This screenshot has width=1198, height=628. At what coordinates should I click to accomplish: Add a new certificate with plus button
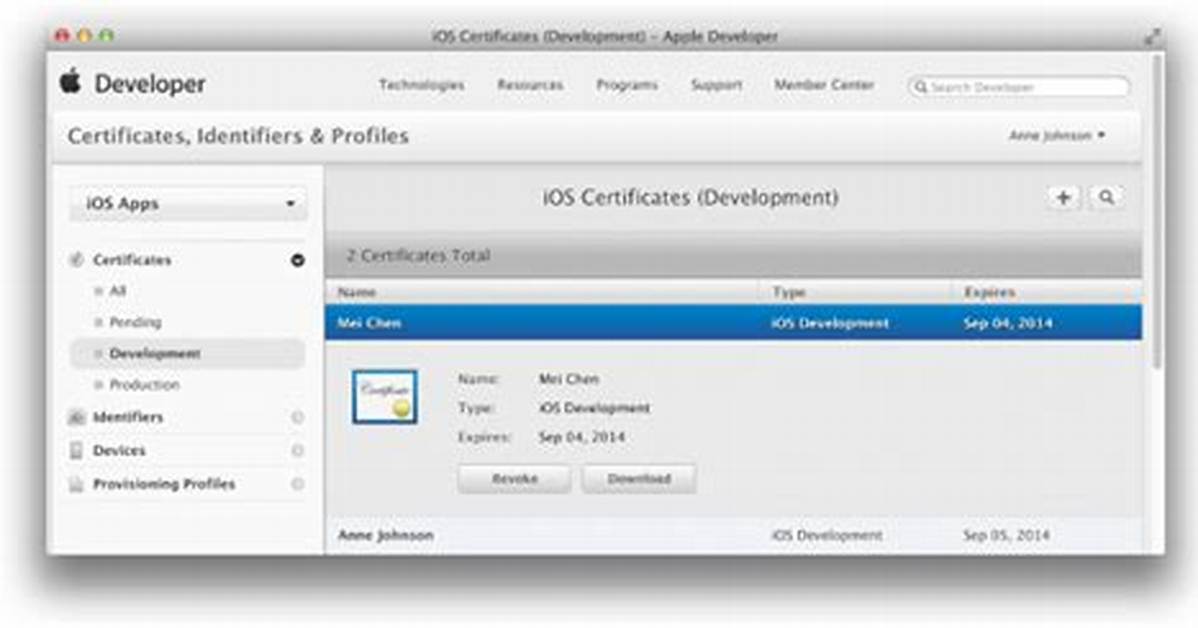coord(1063,198)
